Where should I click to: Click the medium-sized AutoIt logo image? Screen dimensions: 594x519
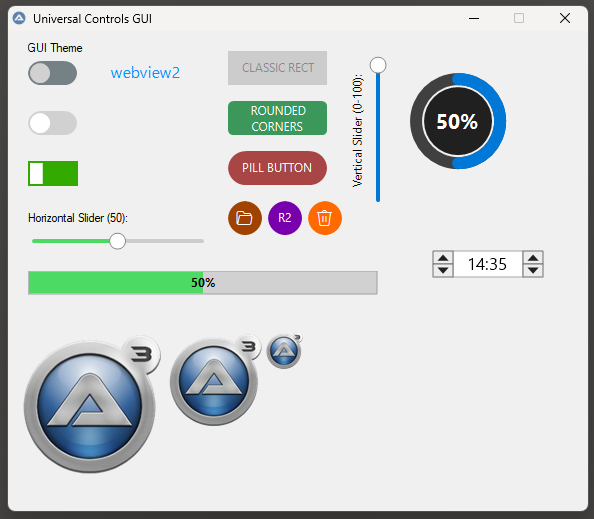215,380
